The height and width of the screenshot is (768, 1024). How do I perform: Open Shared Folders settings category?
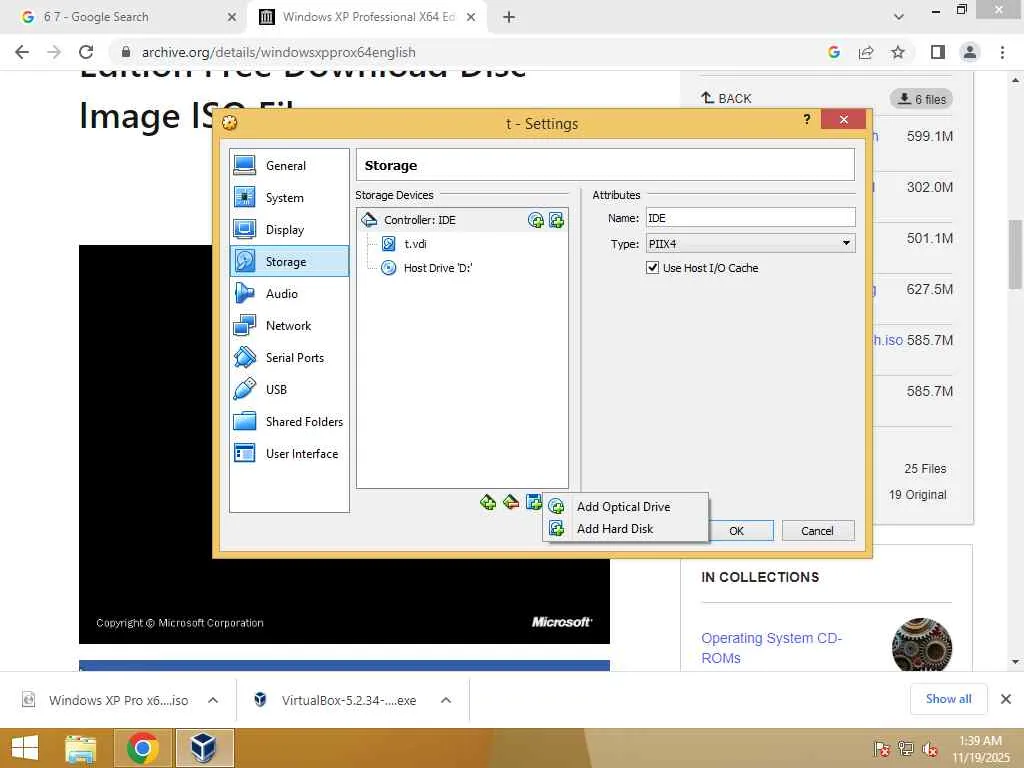tap(289, 422)
